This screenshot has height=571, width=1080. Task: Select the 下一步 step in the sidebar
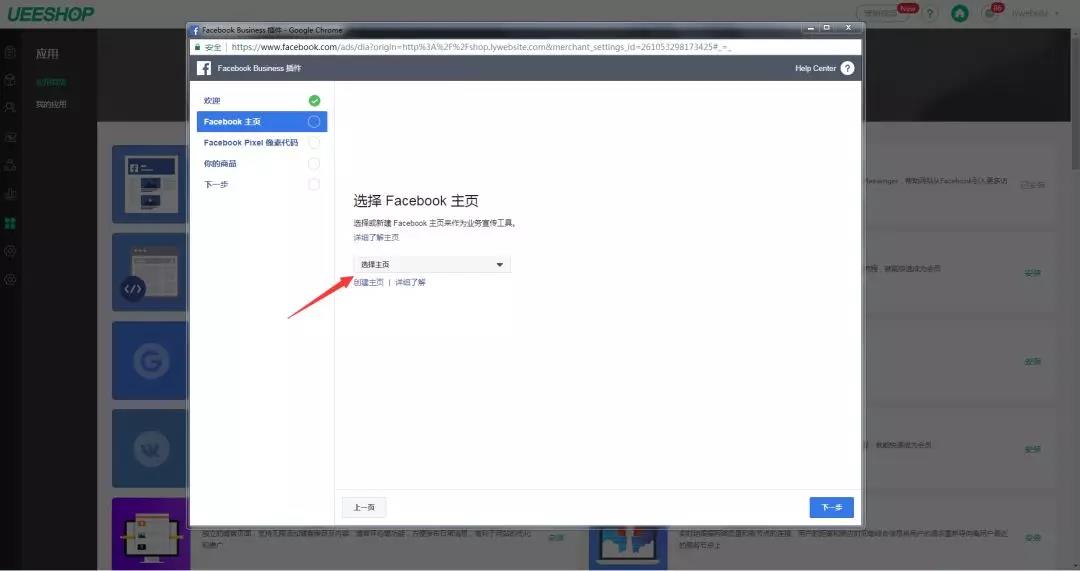(x=262, y=185)
